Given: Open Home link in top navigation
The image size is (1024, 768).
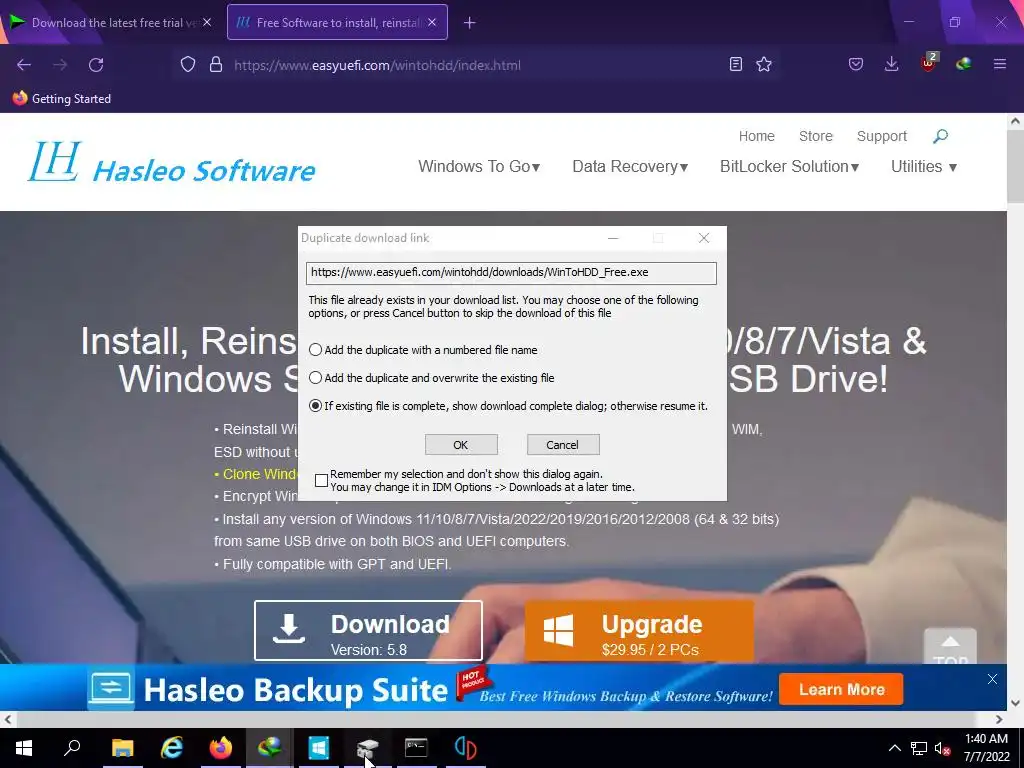Looking at the screenshot, I should pyautogui.click(x=756, y=136).
